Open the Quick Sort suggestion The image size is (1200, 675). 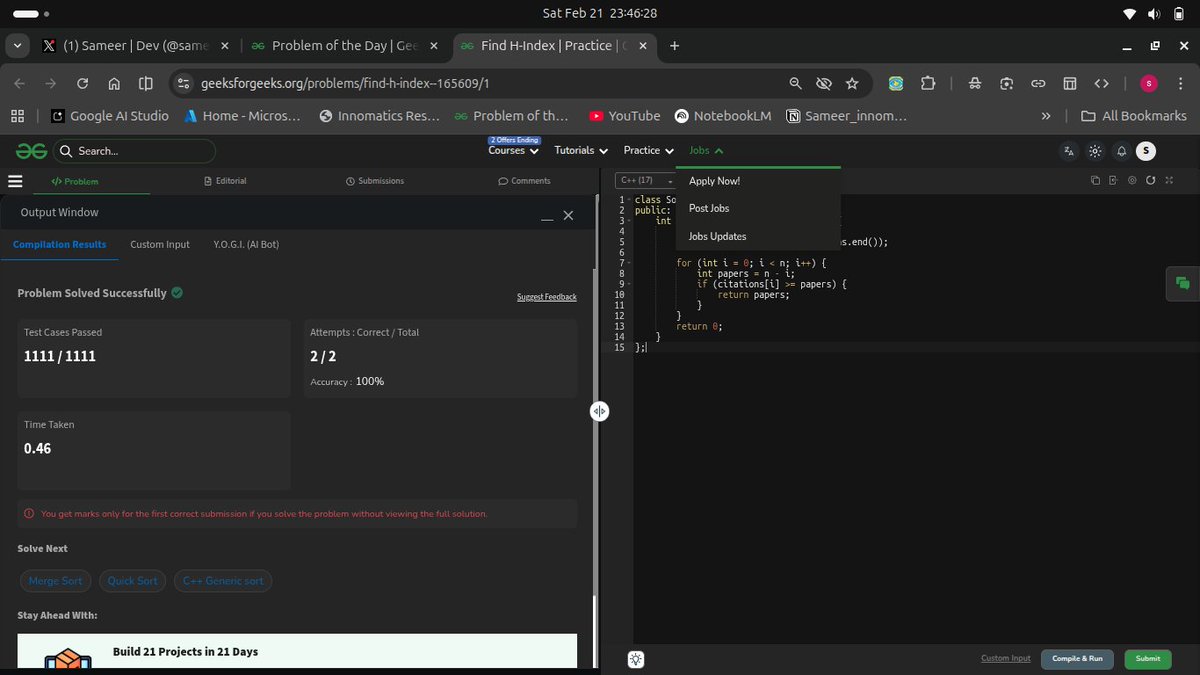coord(133,581)
